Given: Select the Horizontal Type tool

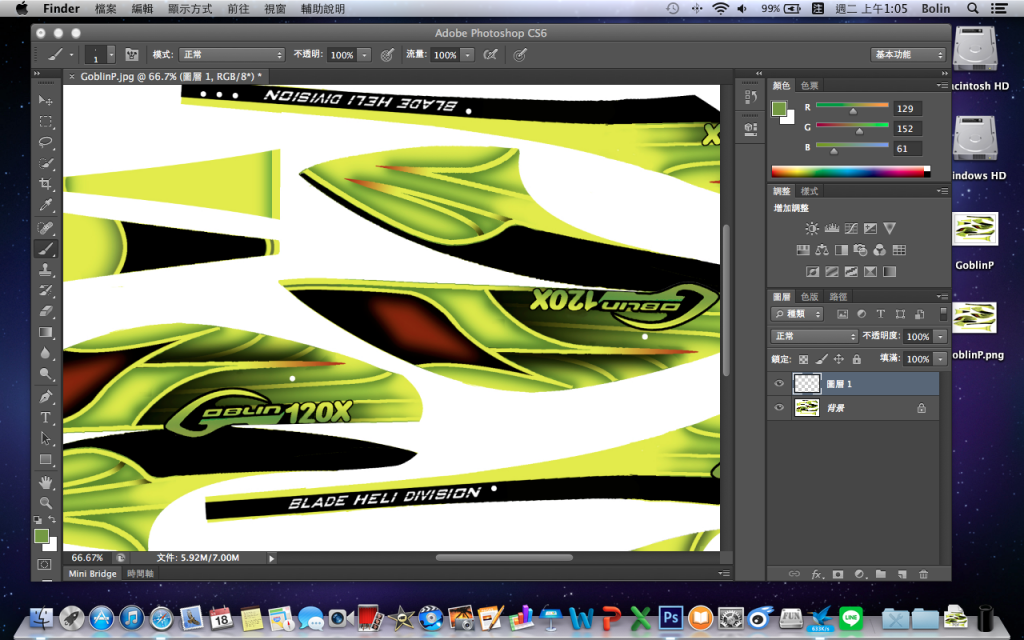Looking at the screenshot, I should pos(45,417).
